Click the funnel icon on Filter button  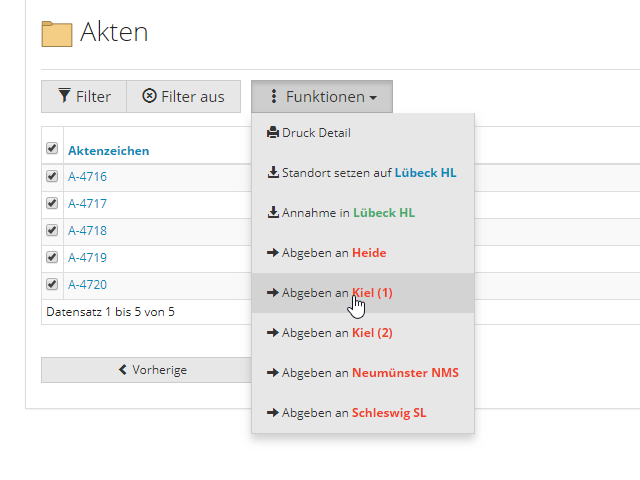click(x=64, y=96)
